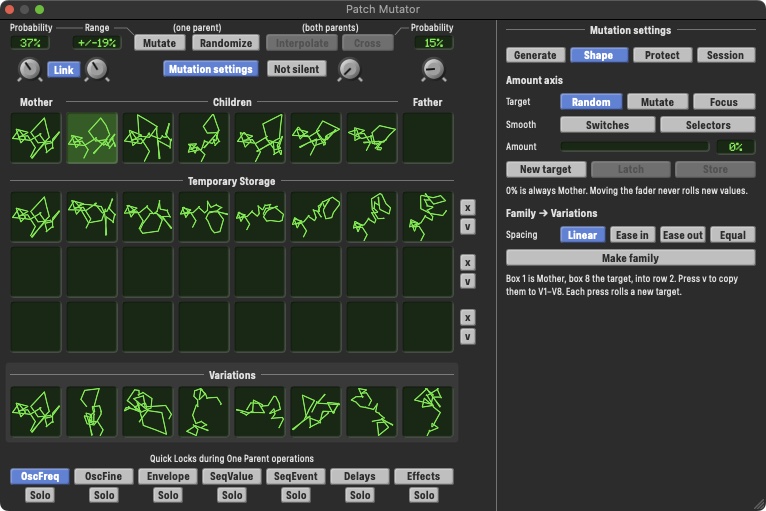The width and height of the screenshot is (766, 511).
Task: Open the Protect tab
Action: [x=662, y=55]
